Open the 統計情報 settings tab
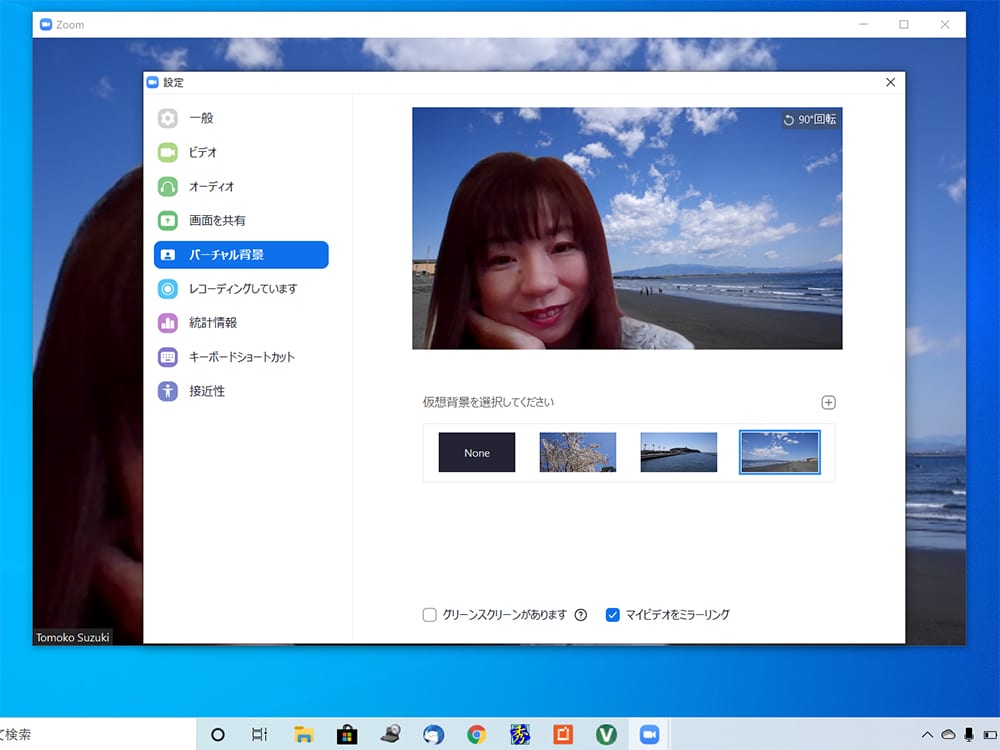Screen dimensions: 1000x750 click(x=213, y=323)
